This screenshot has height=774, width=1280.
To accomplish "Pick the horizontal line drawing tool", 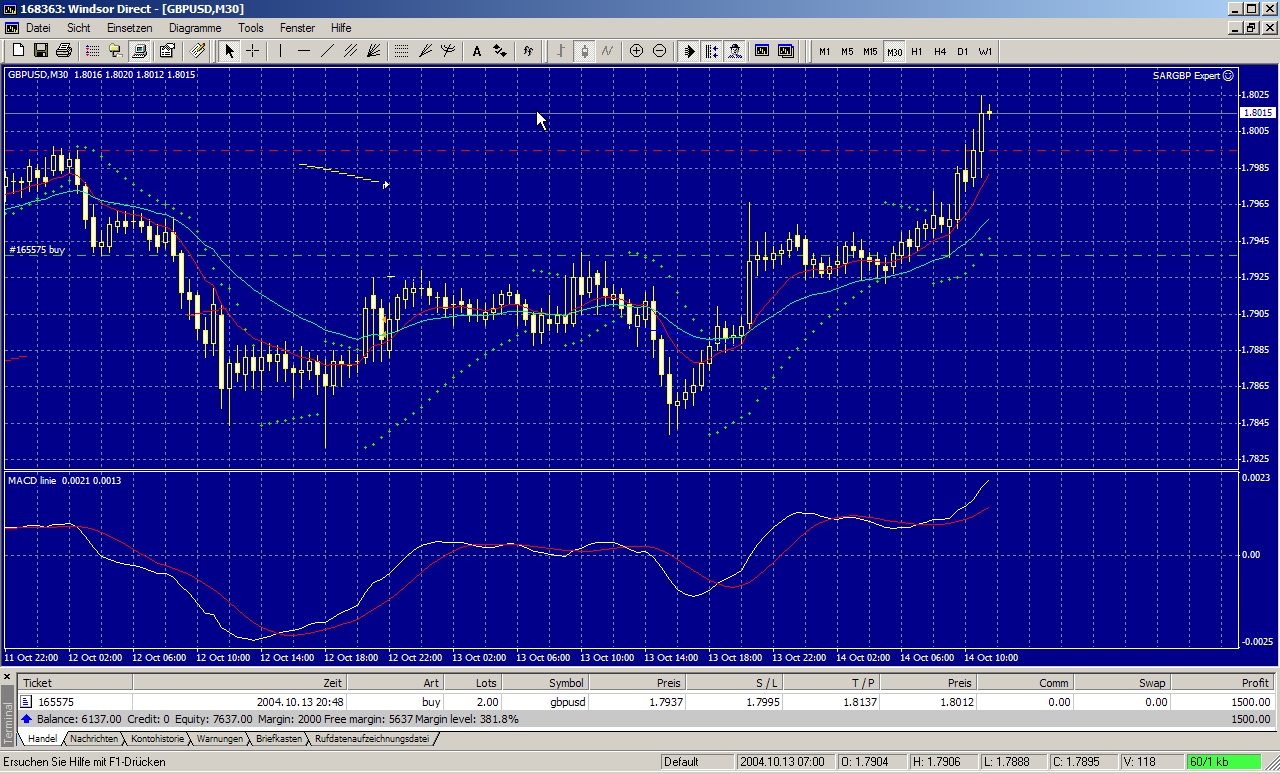I will tap(304, 51).
